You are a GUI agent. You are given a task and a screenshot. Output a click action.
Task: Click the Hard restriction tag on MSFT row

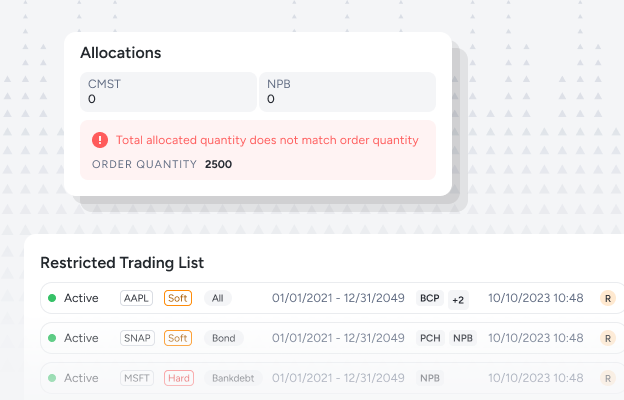pyautogui.click(x=179, y=378)
